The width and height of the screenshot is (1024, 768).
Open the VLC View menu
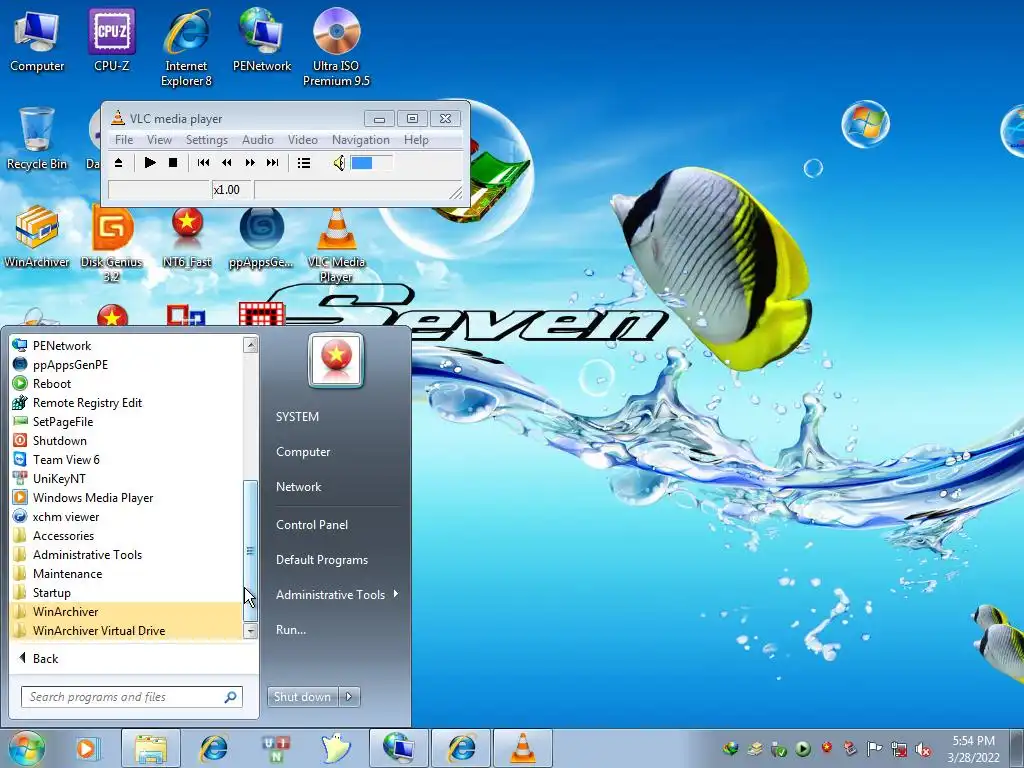point(159,140)
